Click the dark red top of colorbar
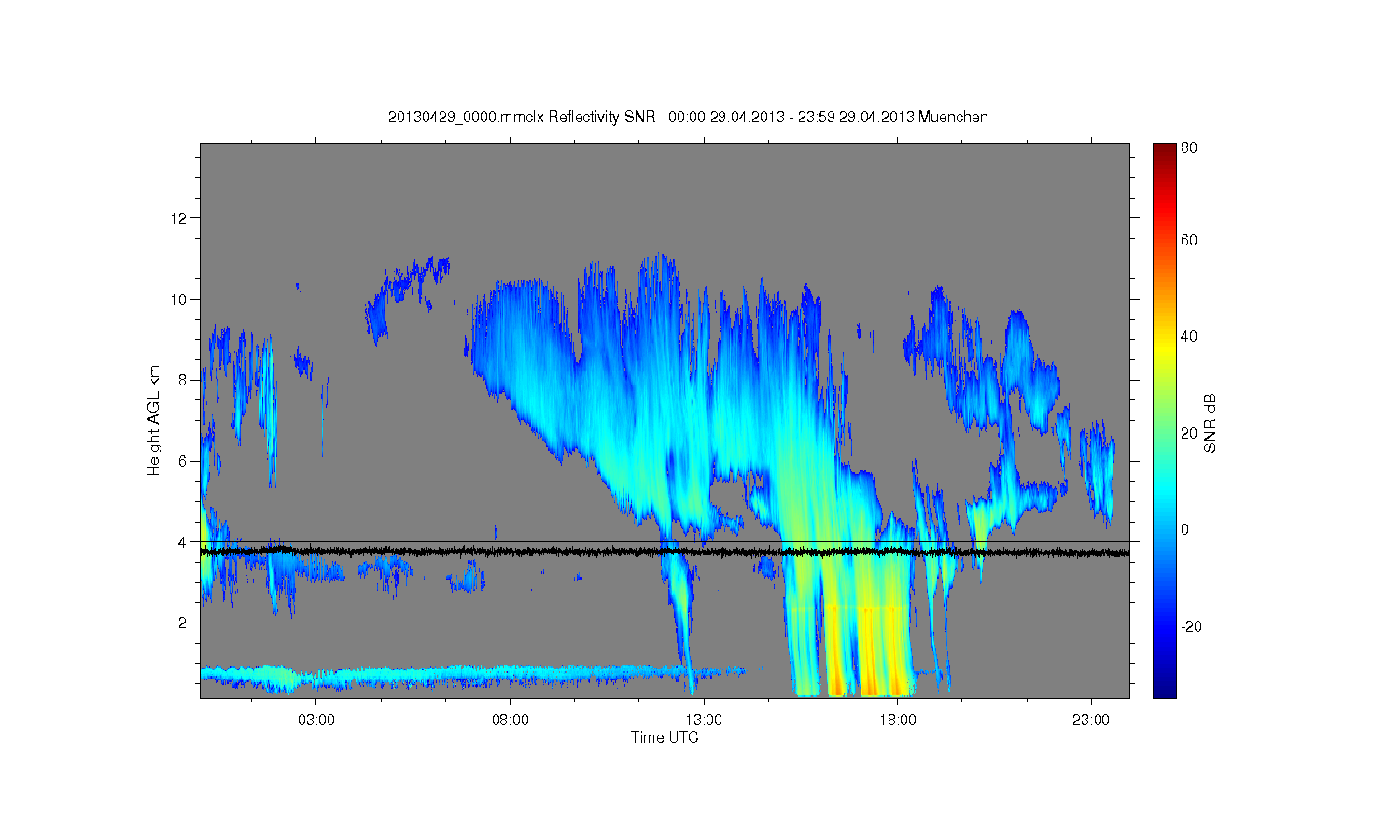Viewport: 1400px width, 840px height. tap(1164, 152)
